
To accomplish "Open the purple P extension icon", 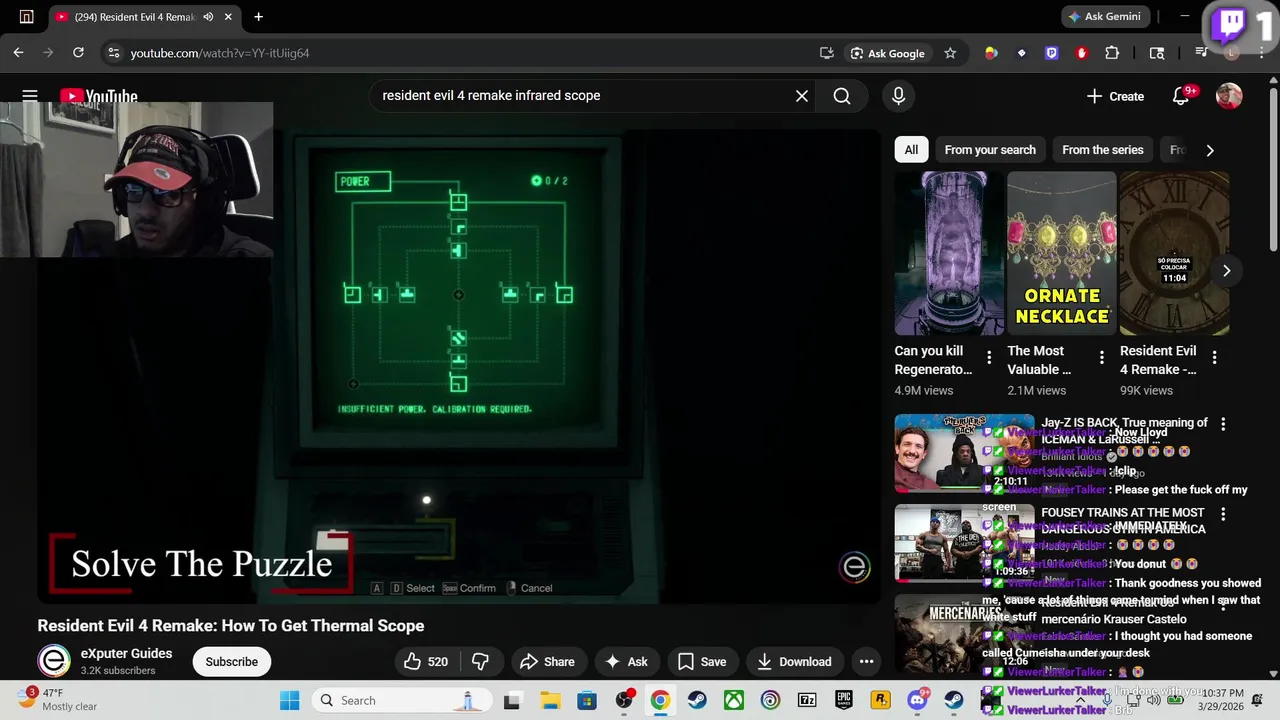I will (1051, 53).
